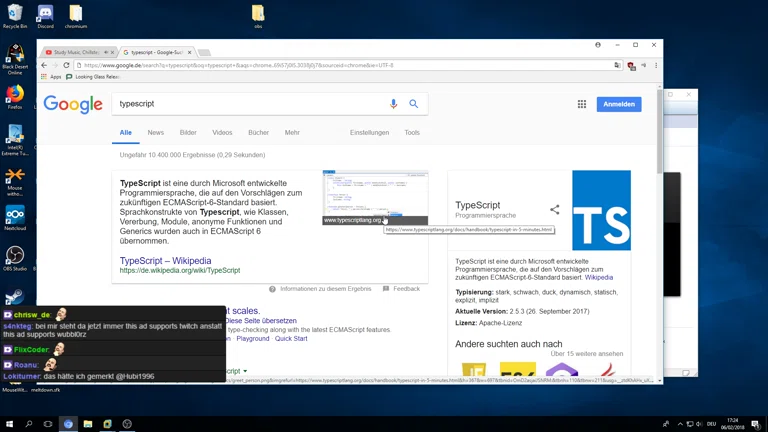Expand green dropdown arrow beside result URL
768x432 pixels.
tap(245, 371)
